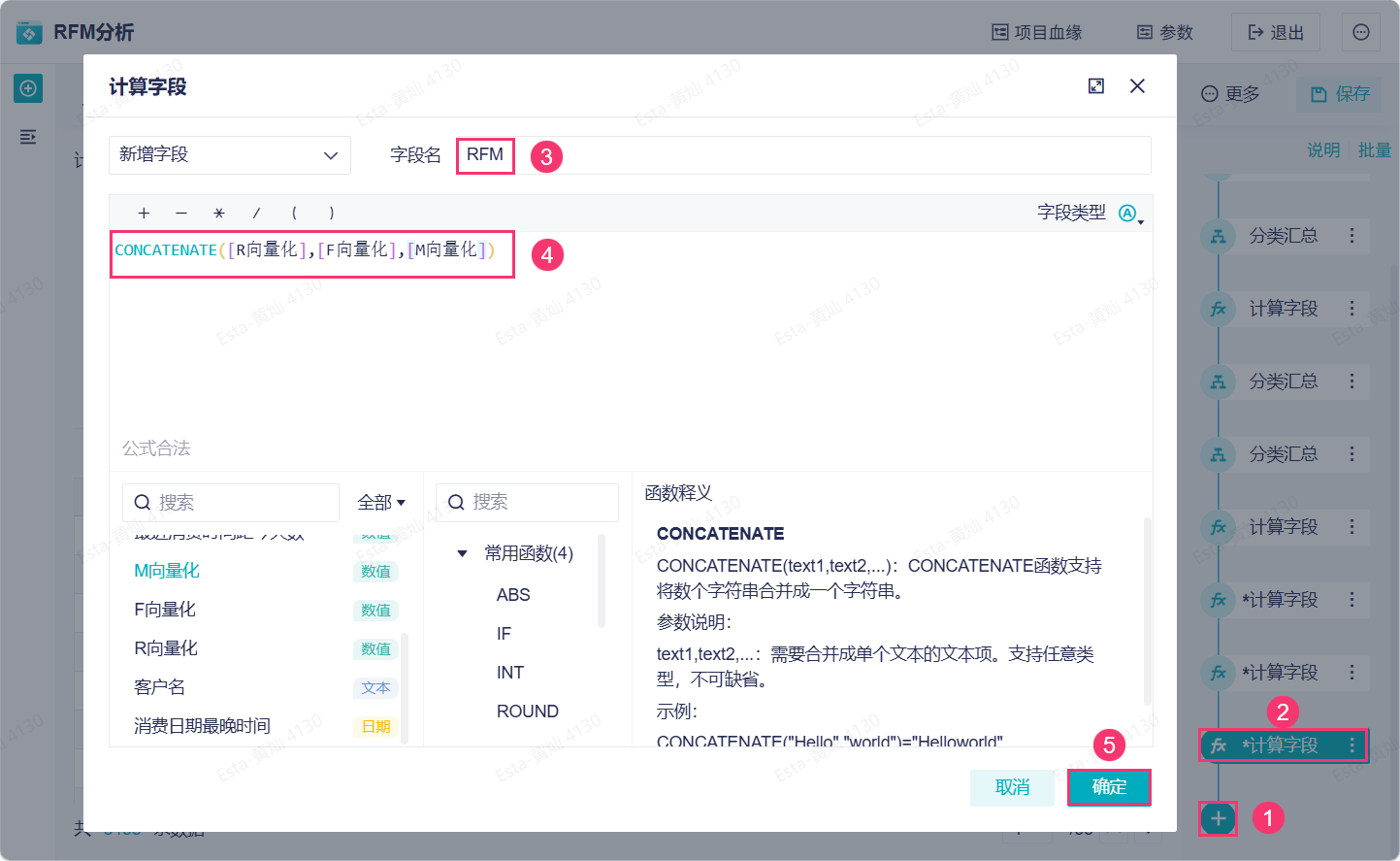Insert the divide operator into the formula
This screenshot has height=861, width=1400.
pos(256,214)
